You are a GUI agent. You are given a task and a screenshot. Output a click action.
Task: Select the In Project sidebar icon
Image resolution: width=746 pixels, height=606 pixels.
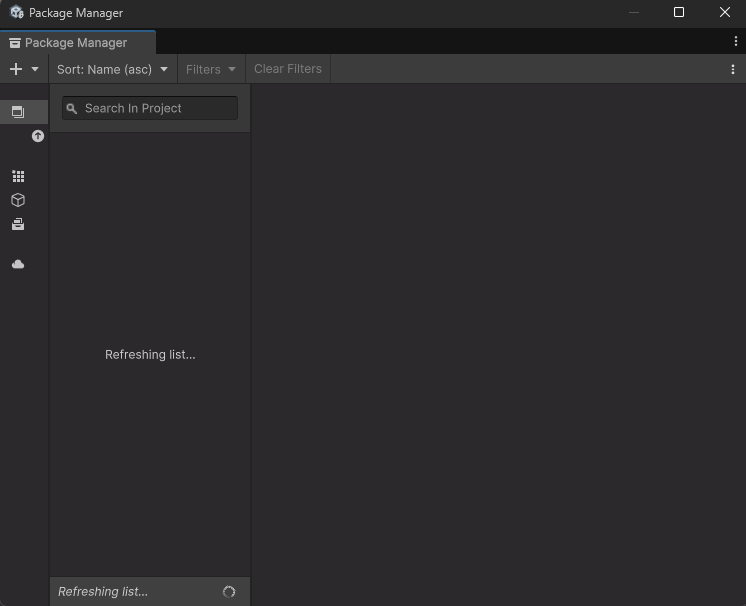tap(18, 112)
